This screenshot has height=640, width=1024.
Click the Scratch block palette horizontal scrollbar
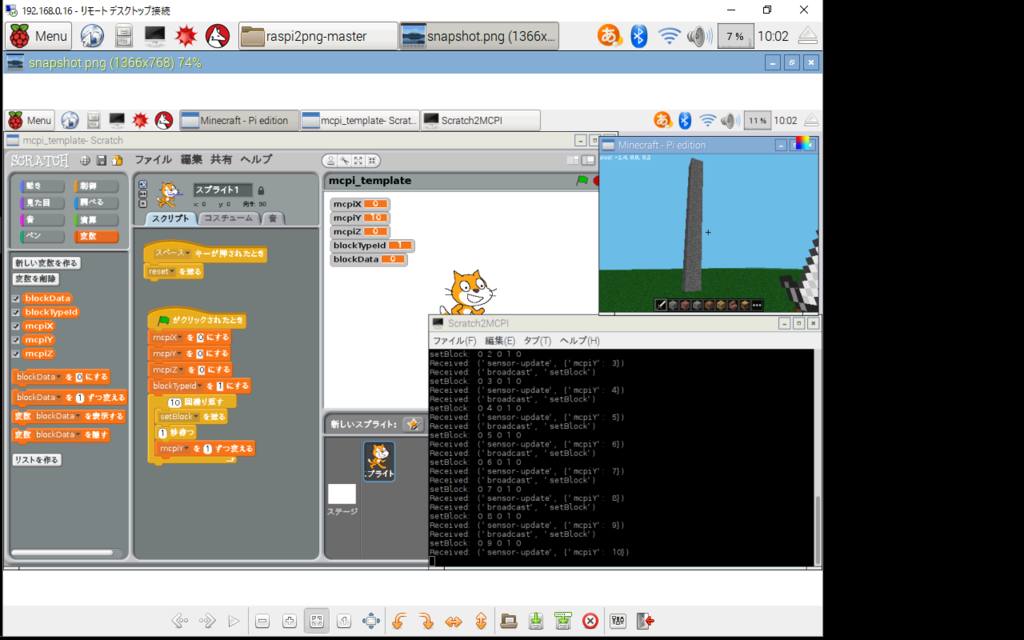pyautogui.click(x=63, y=552)
